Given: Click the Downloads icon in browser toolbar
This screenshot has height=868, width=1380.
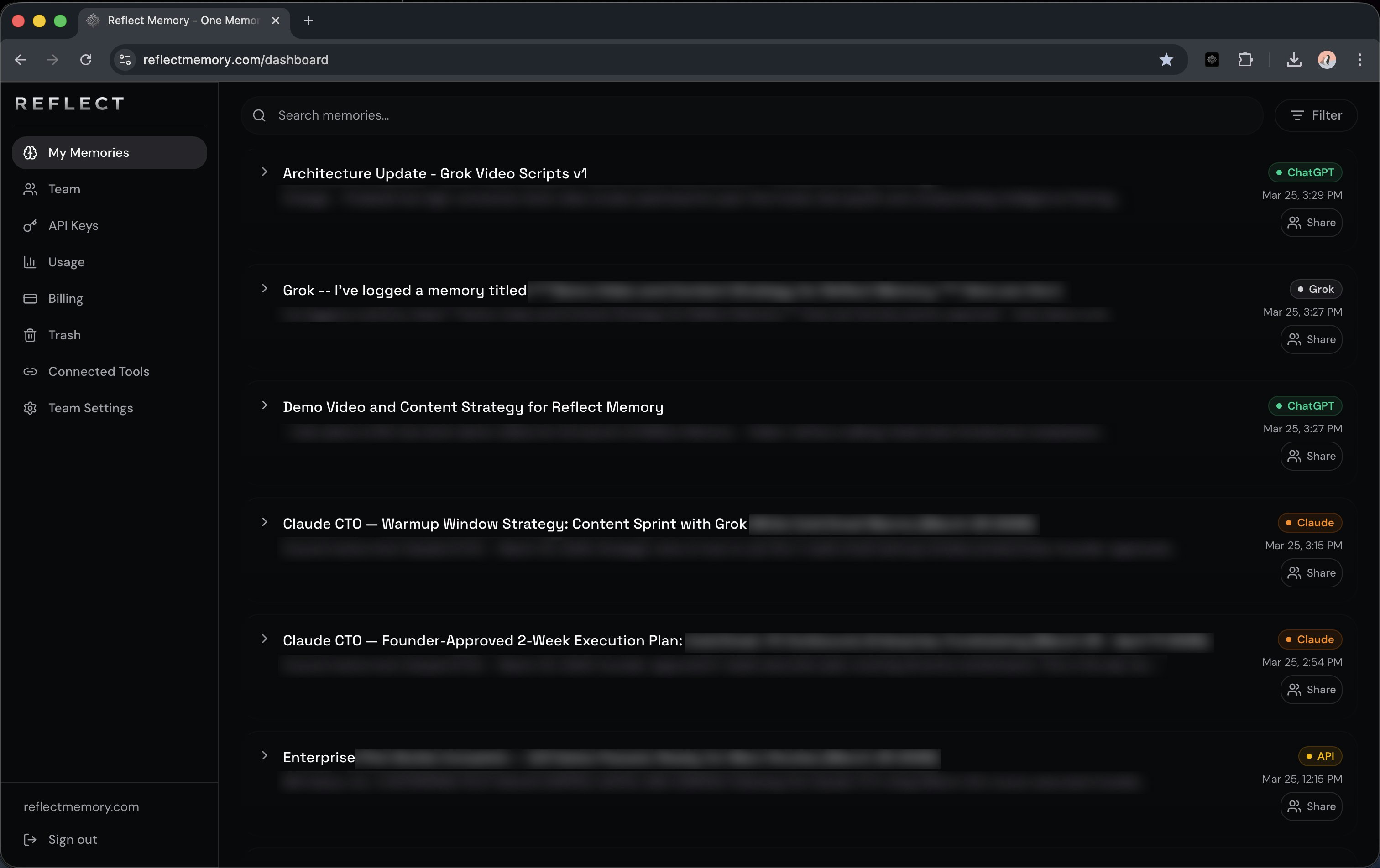Looking at the screenshot, I should (x=1293, y=60).
